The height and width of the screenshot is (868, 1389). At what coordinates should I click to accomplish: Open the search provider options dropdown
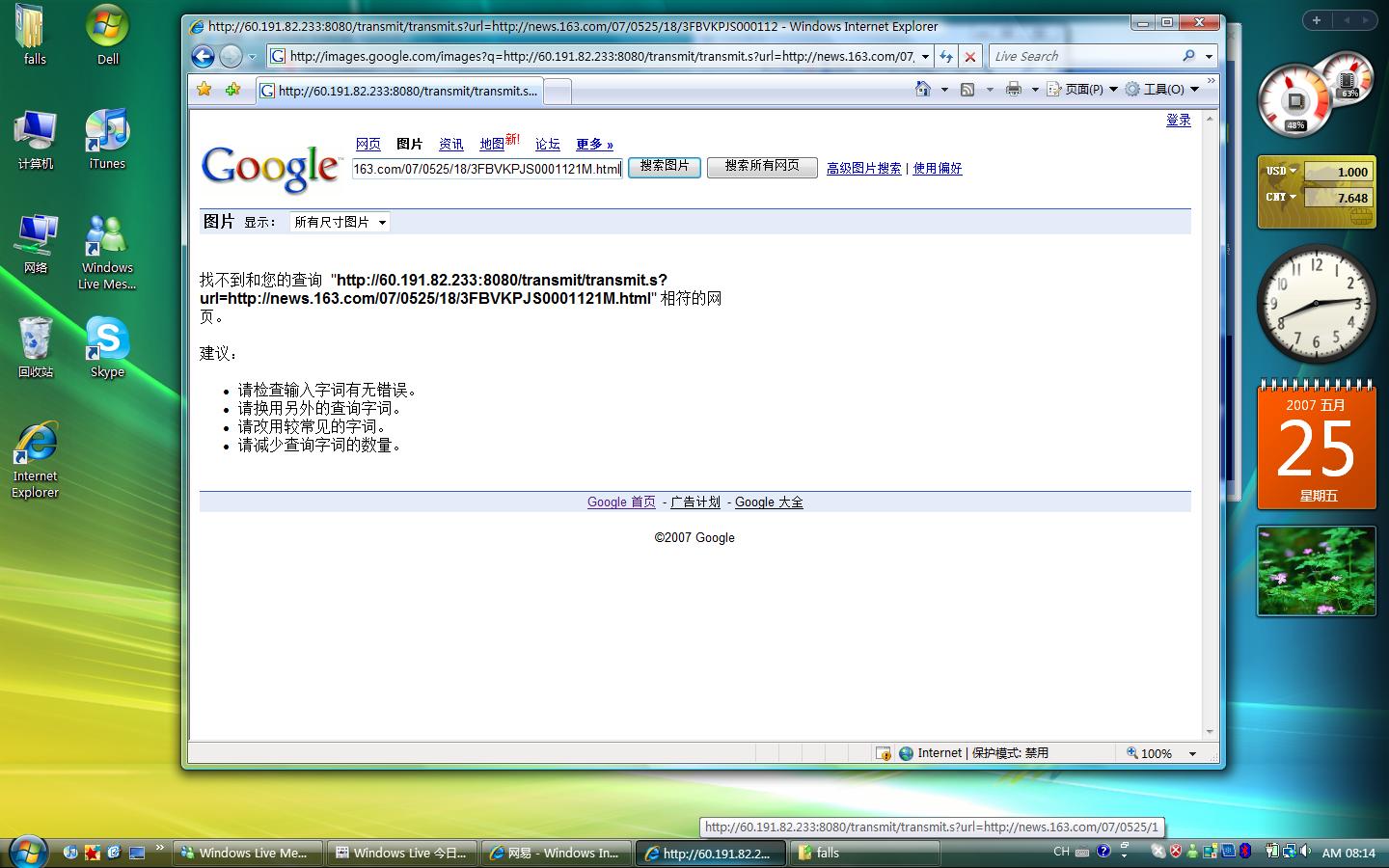[1209, 56]
